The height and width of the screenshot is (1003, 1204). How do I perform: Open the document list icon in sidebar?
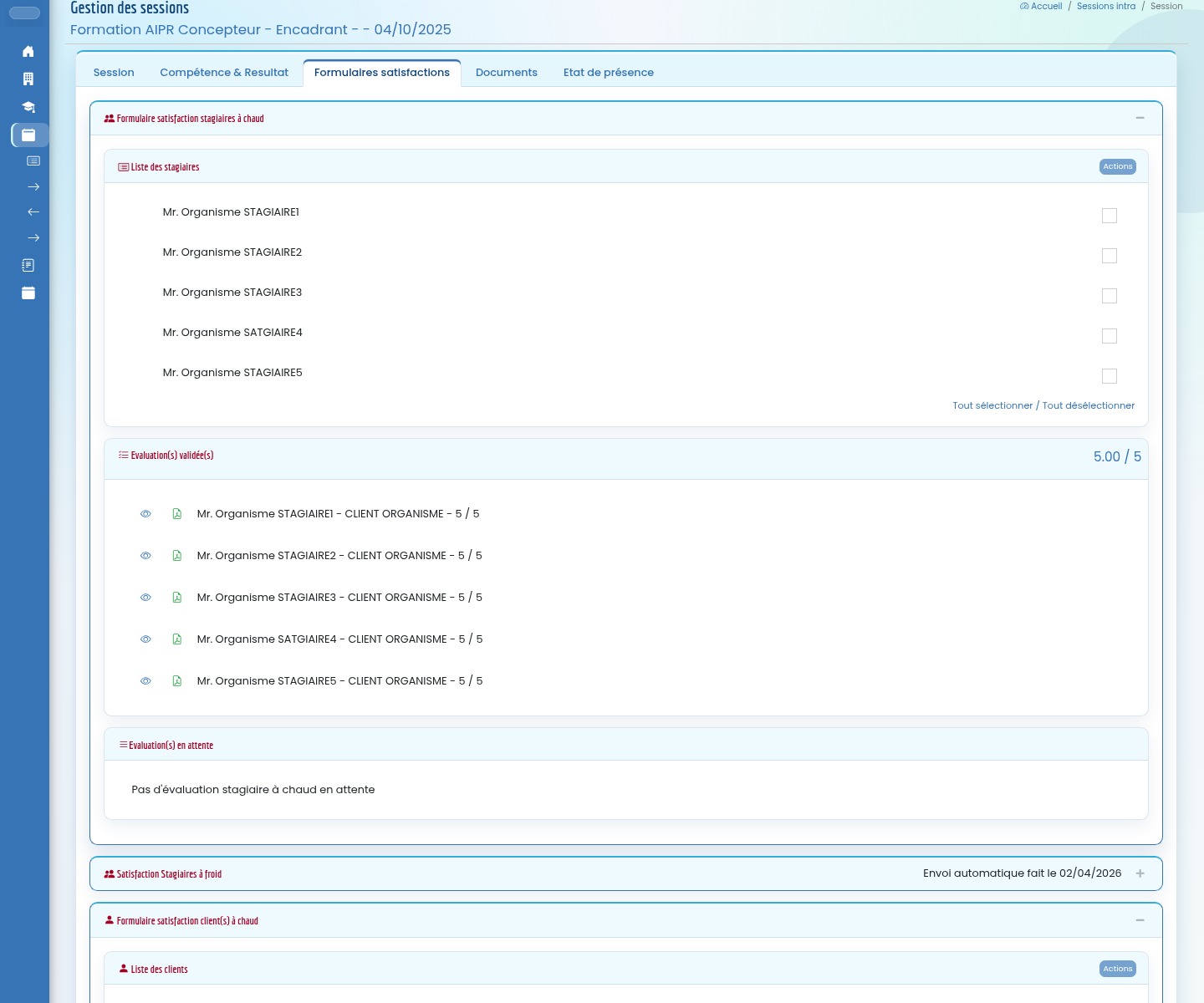28,266
